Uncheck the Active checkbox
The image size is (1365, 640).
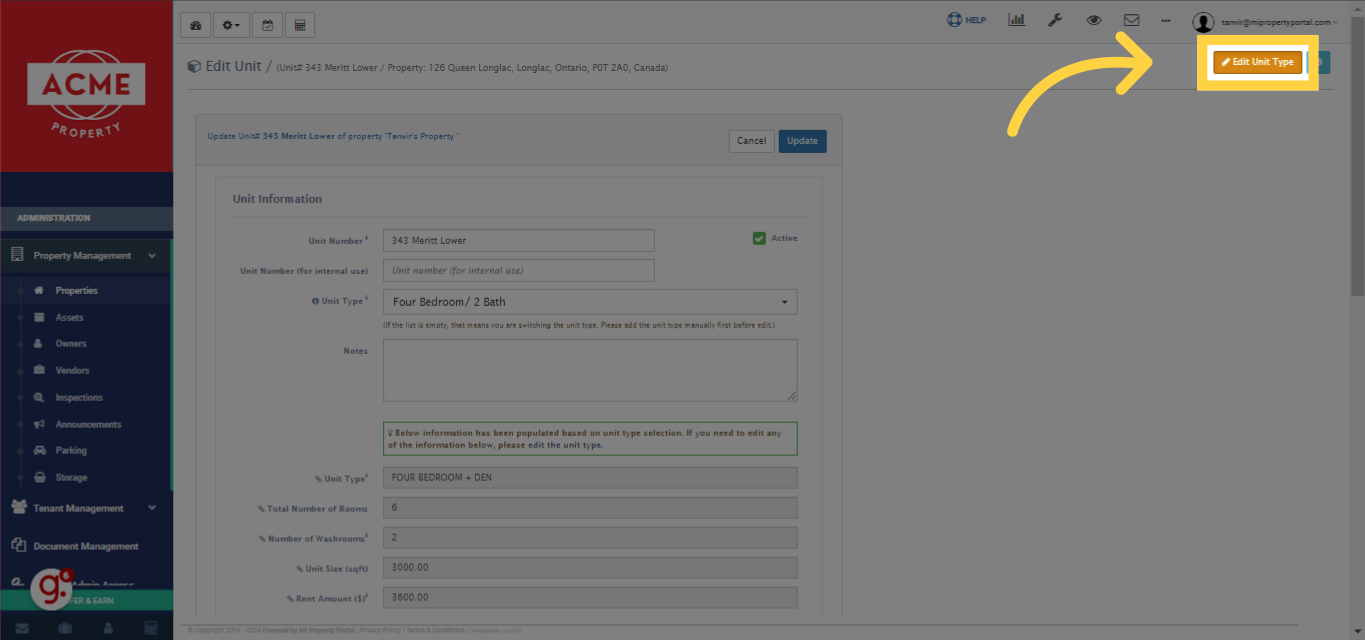coord(759,238)
